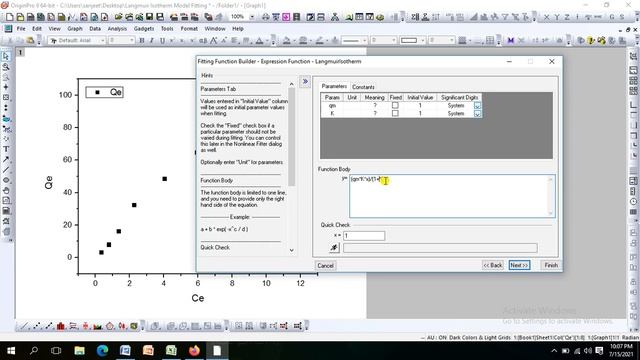Viewport: 640px width, 360px height.
Task: Select the Text tool (T)
Action: 6,149
